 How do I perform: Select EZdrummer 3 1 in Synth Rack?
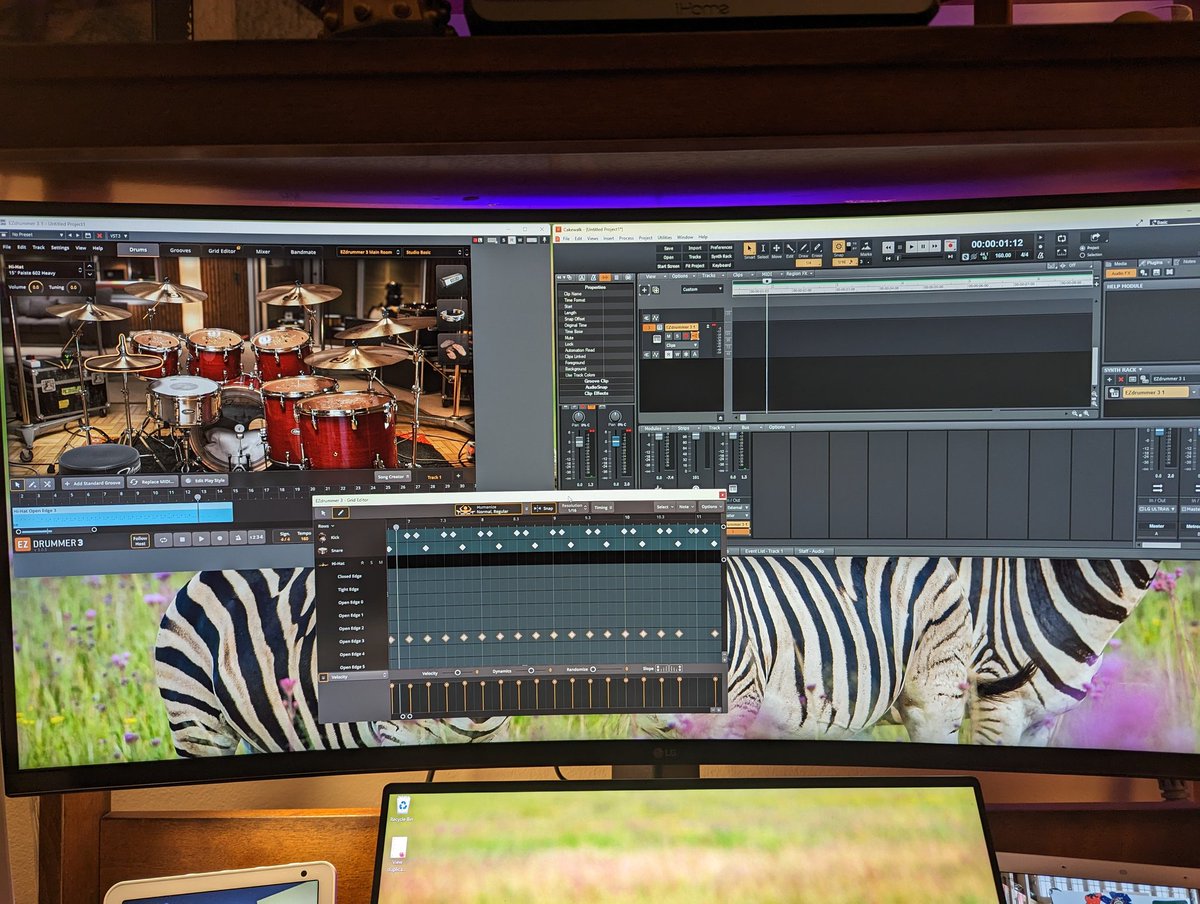click(1155, 393)
